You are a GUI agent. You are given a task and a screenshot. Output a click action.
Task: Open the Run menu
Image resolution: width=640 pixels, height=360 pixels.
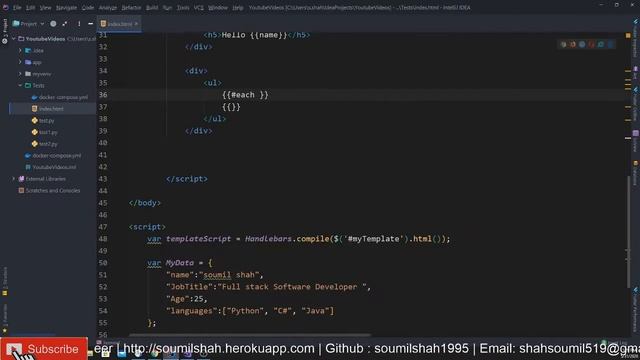point(167,7)
